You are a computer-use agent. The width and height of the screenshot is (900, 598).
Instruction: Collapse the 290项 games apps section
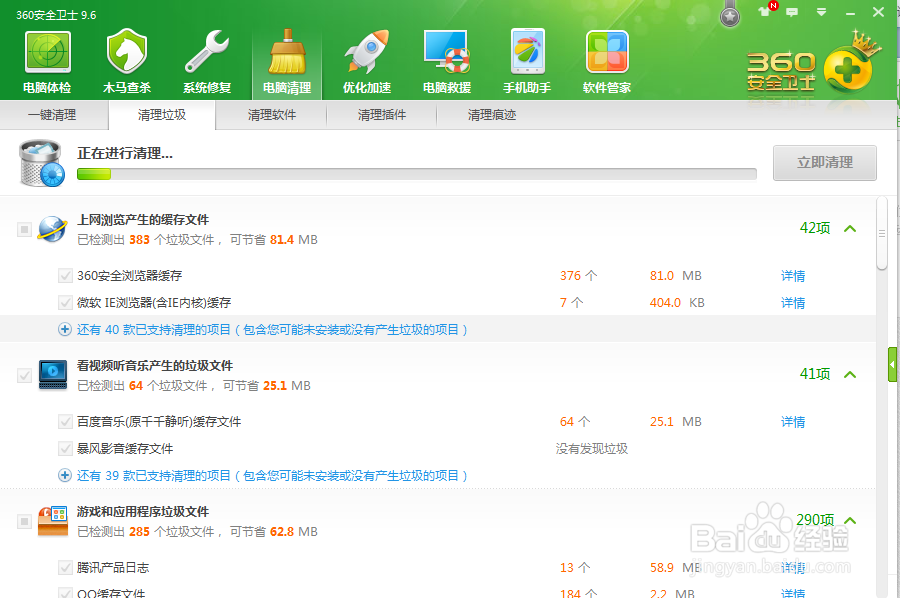pyautogui.click(x=850, y=520)
